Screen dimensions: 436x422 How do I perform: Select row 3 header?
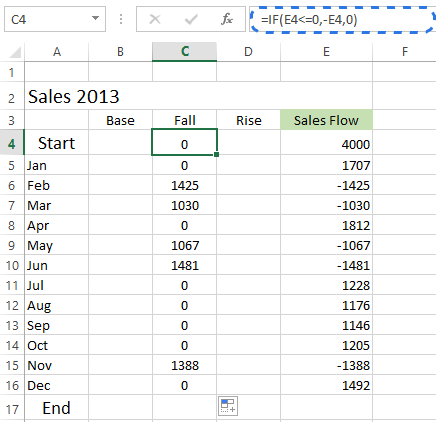pyautogui.click(x=12, y=120)
